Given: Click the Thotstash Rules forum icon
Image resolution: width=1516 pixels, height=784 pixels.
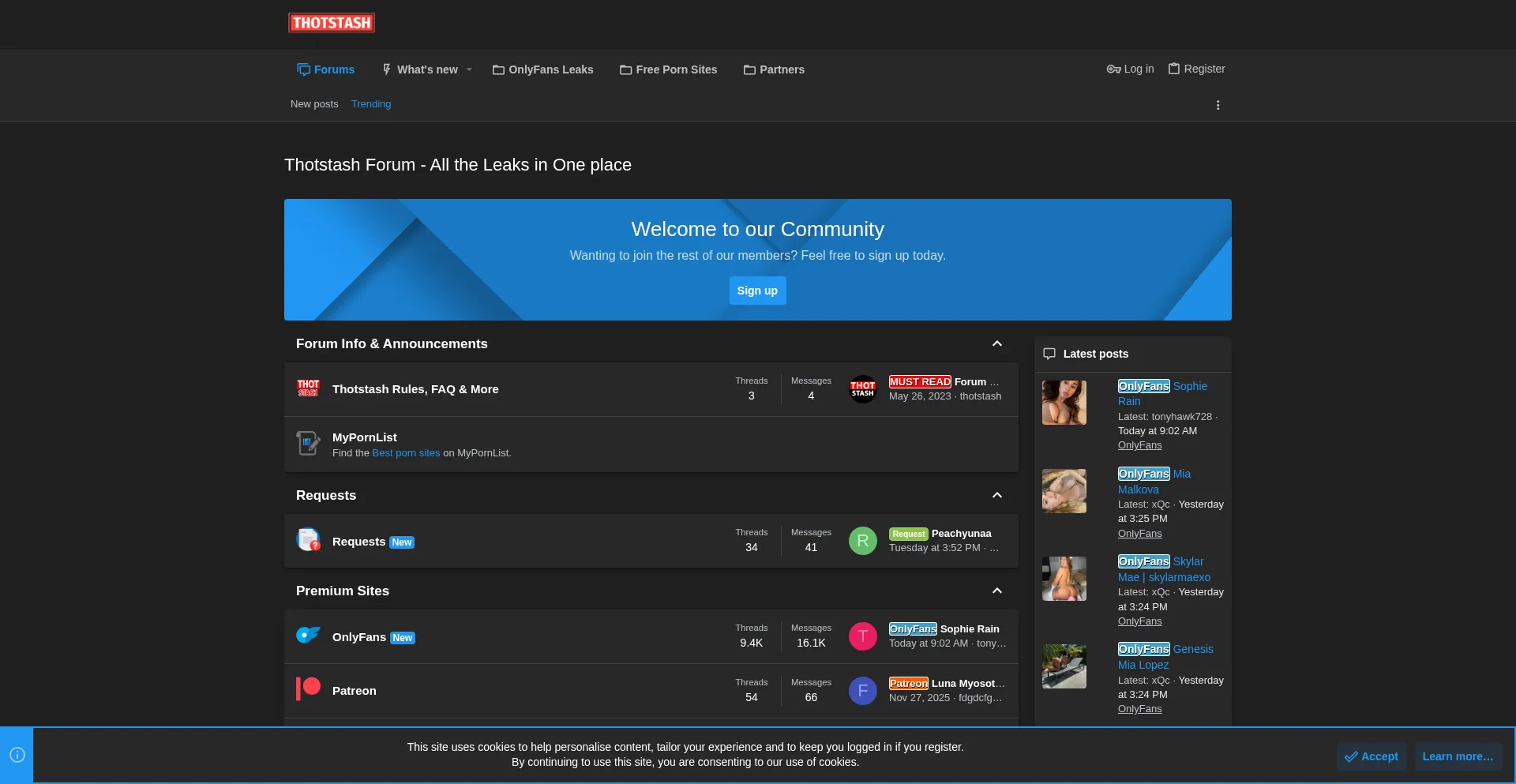Looking at the screenshot, I should tap(308, 388).
